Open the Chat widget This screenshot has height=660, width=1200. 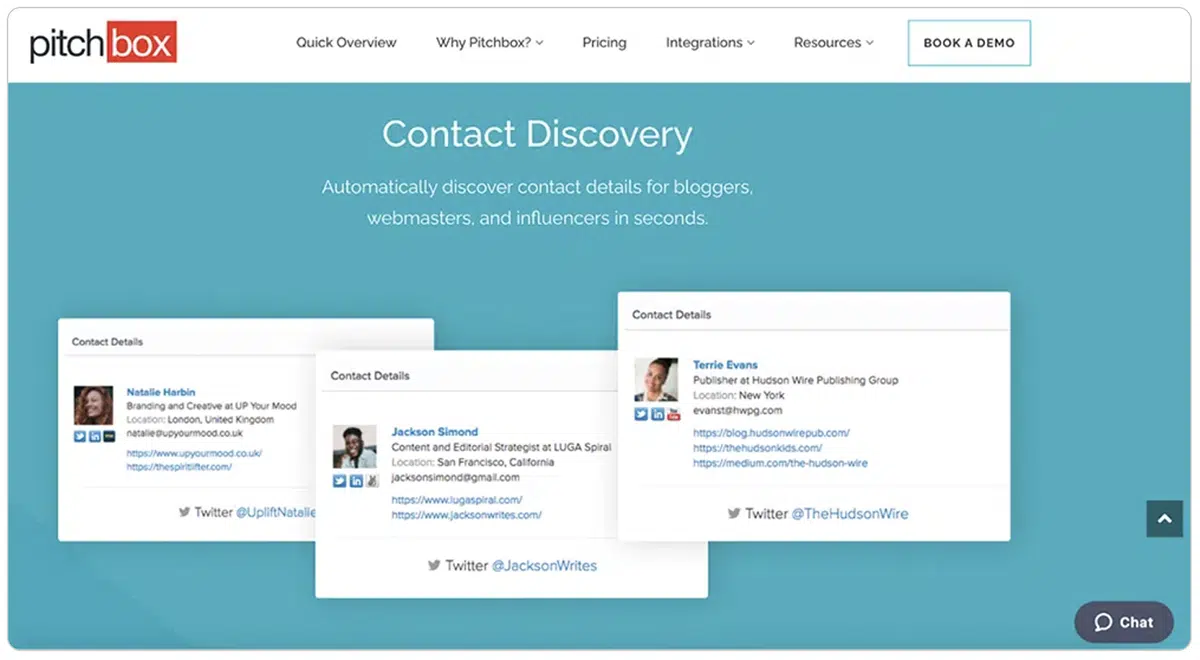point(1124,622)
